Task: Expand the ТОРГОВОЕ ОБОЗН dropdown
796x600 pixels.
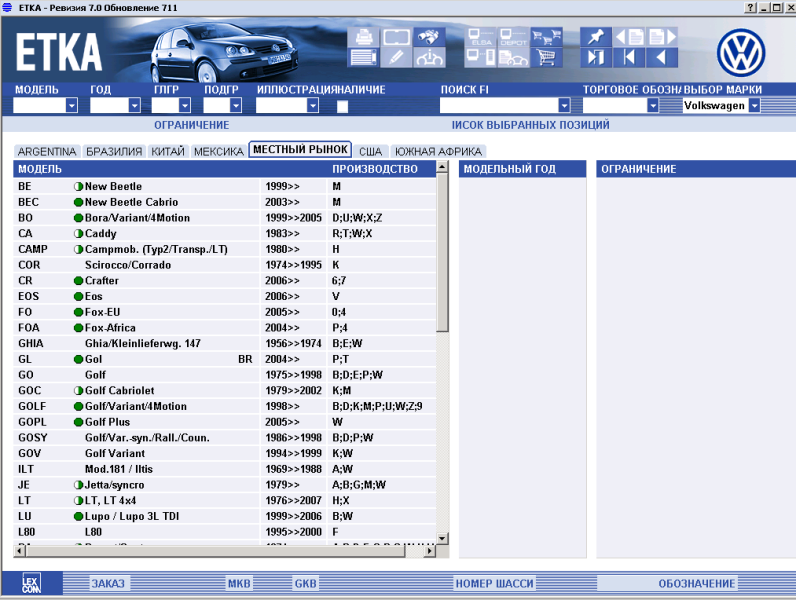Action: 653,106
